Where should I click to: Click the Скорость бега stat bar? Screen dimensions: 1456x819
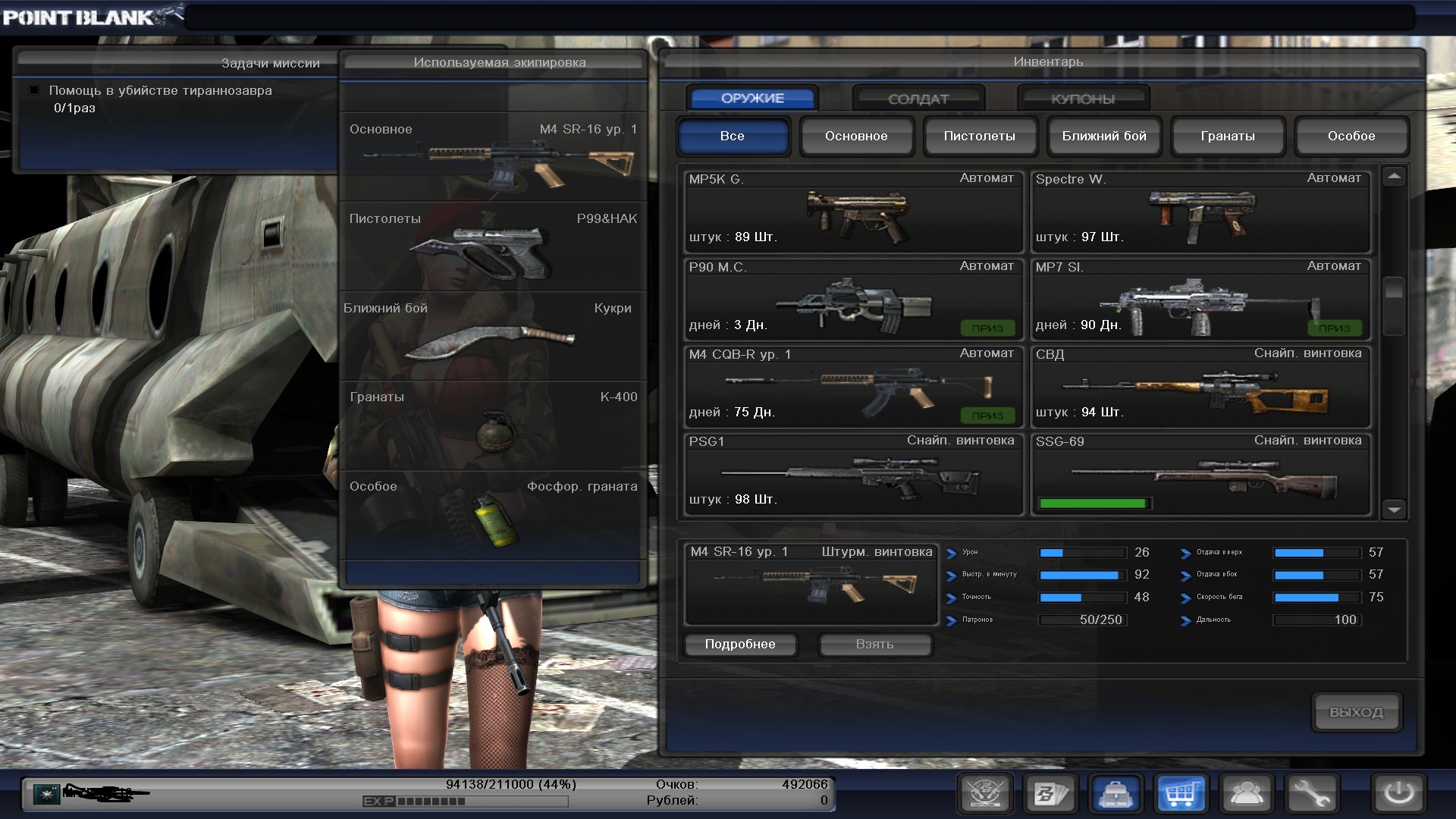click(1318, 598)
